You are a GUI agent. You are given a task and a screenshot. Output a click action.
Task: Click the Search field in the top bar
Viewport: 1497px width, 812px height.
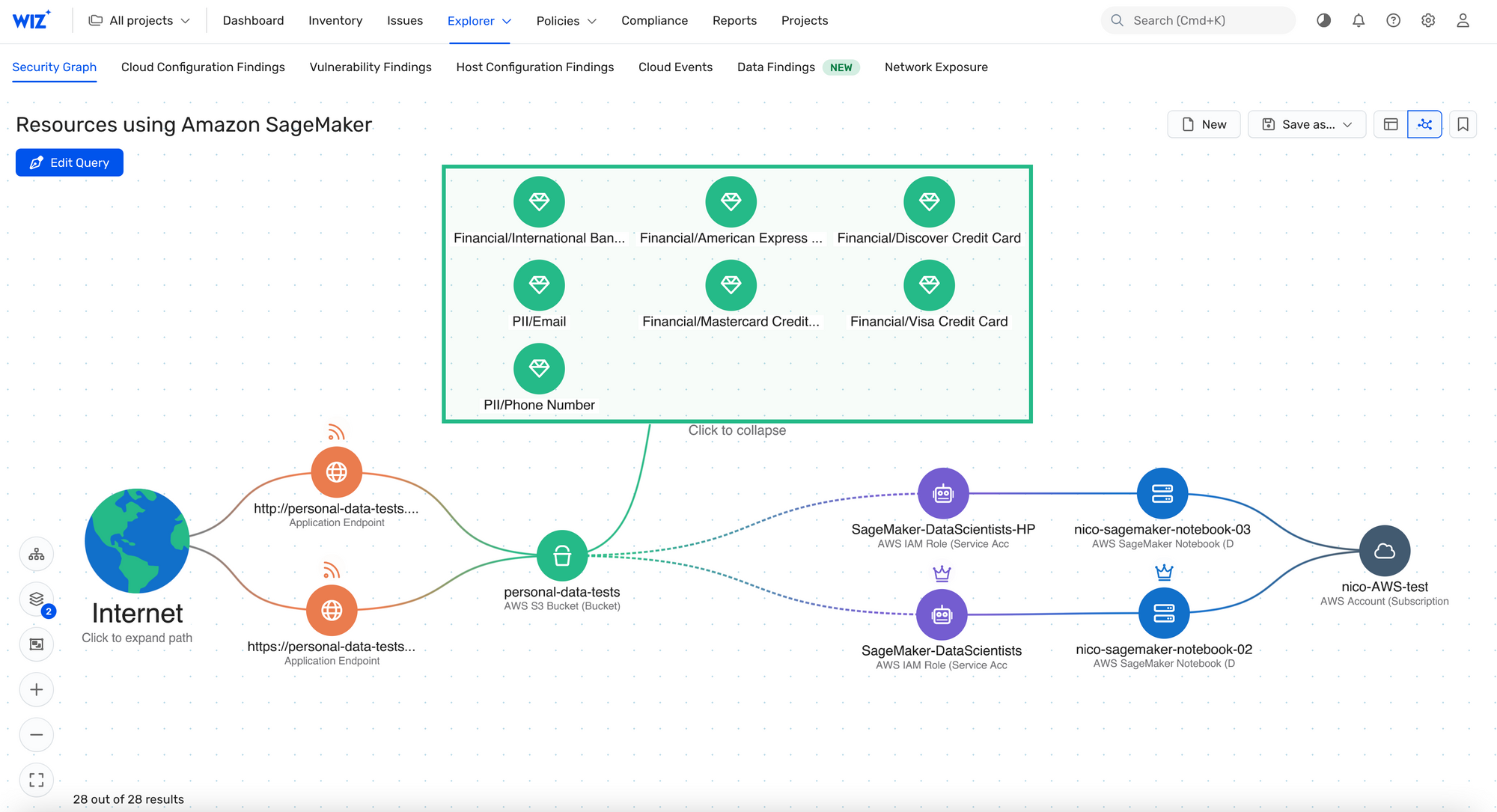(1197, 20)
